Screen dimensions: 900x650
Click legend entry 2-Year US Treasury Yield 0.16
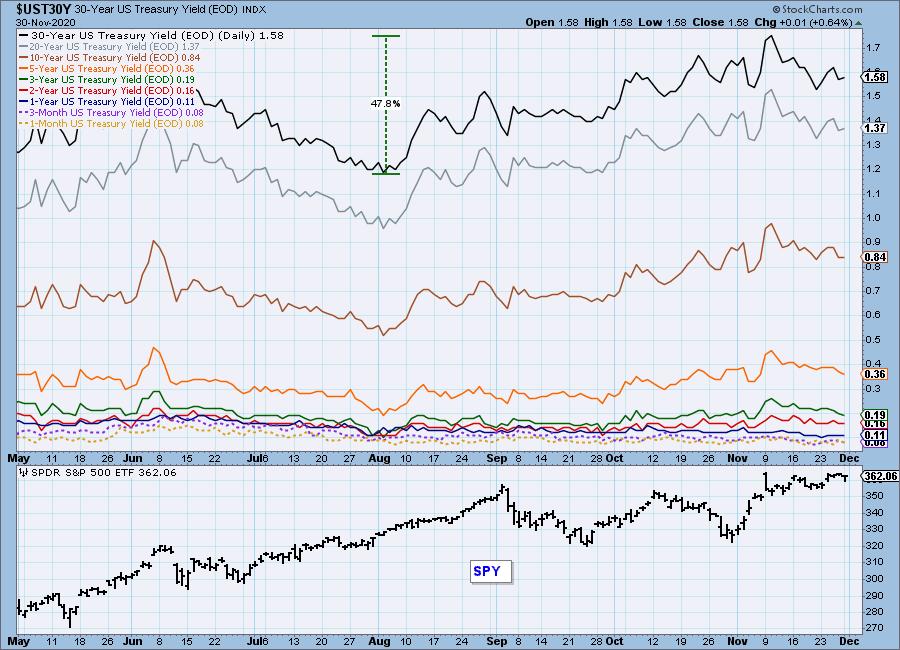click(107, 90)
